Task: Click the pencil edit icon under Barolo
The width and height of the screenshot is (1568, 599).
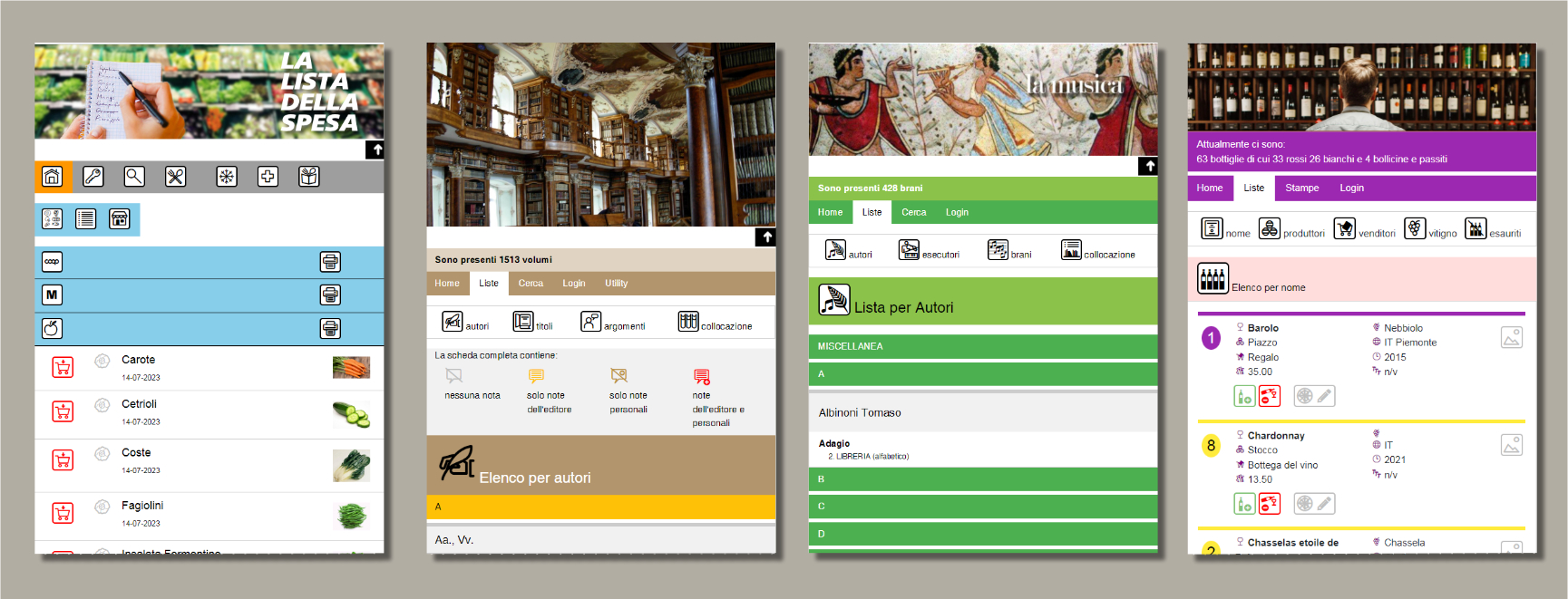Action: pos(1325,396)
